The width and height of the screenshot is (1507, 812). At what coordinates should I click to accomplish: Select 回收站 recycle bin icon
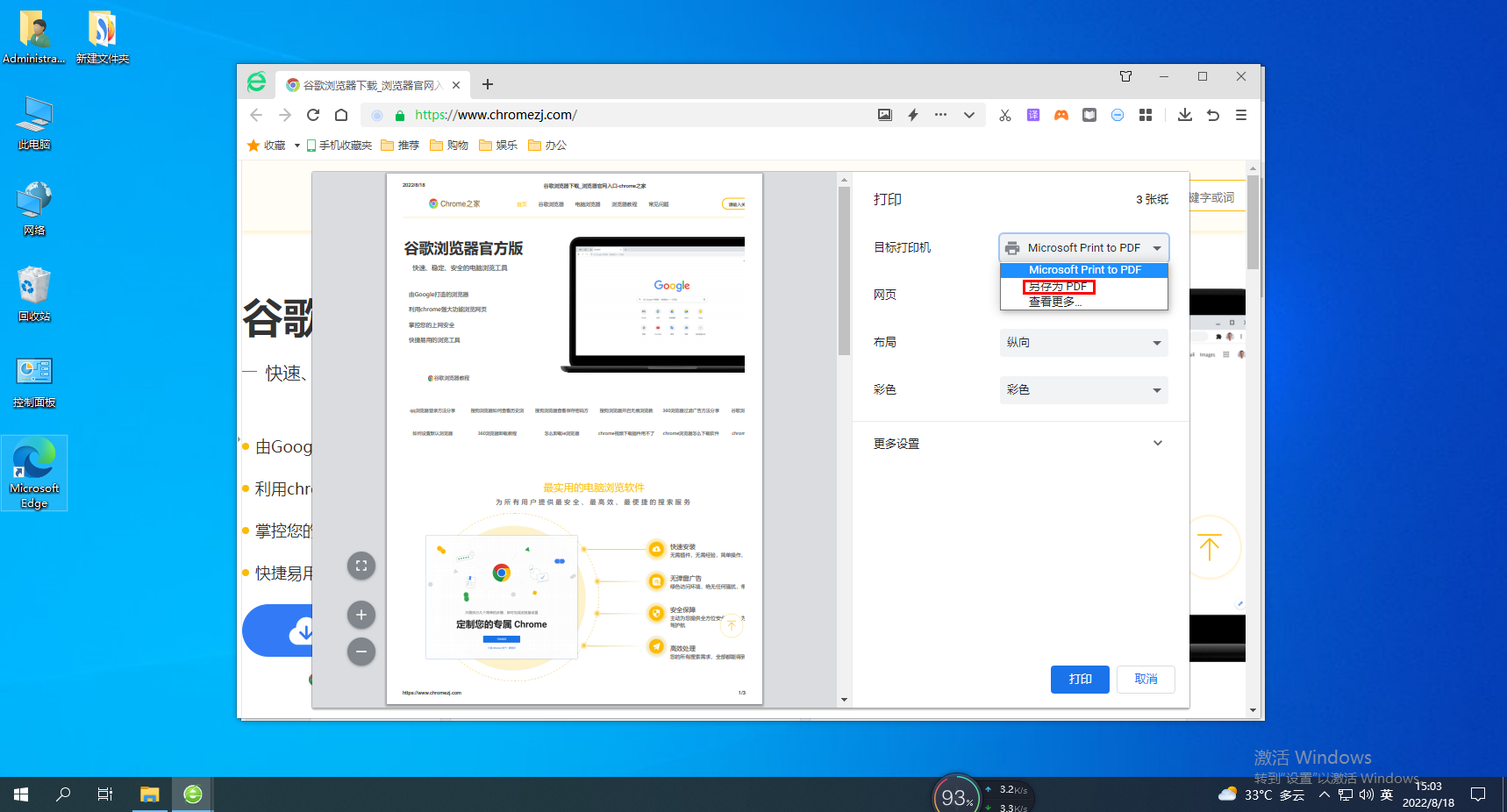pos(34,295)
